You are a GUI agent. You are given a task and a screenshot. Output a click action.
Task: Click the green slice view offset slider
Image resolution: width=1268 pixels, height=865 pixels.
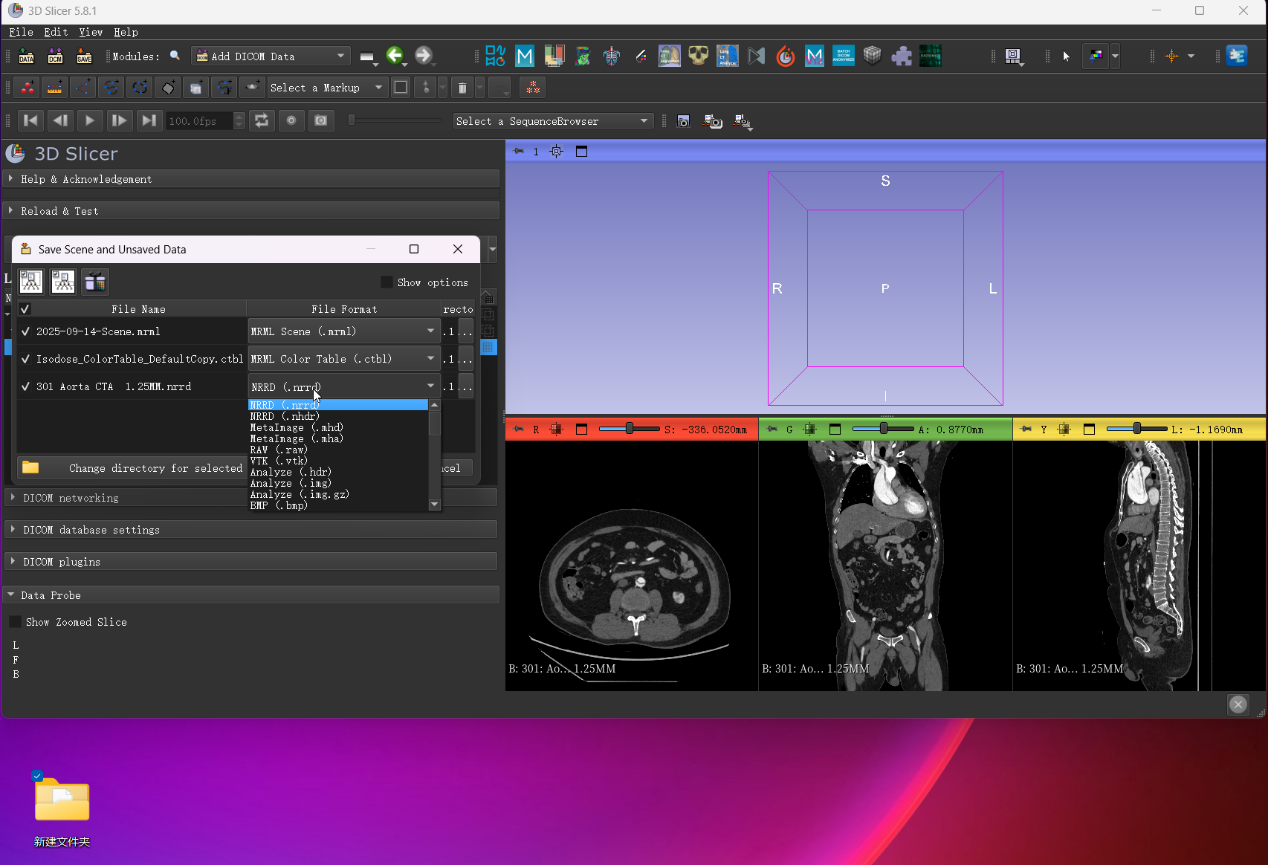point(883,429)
